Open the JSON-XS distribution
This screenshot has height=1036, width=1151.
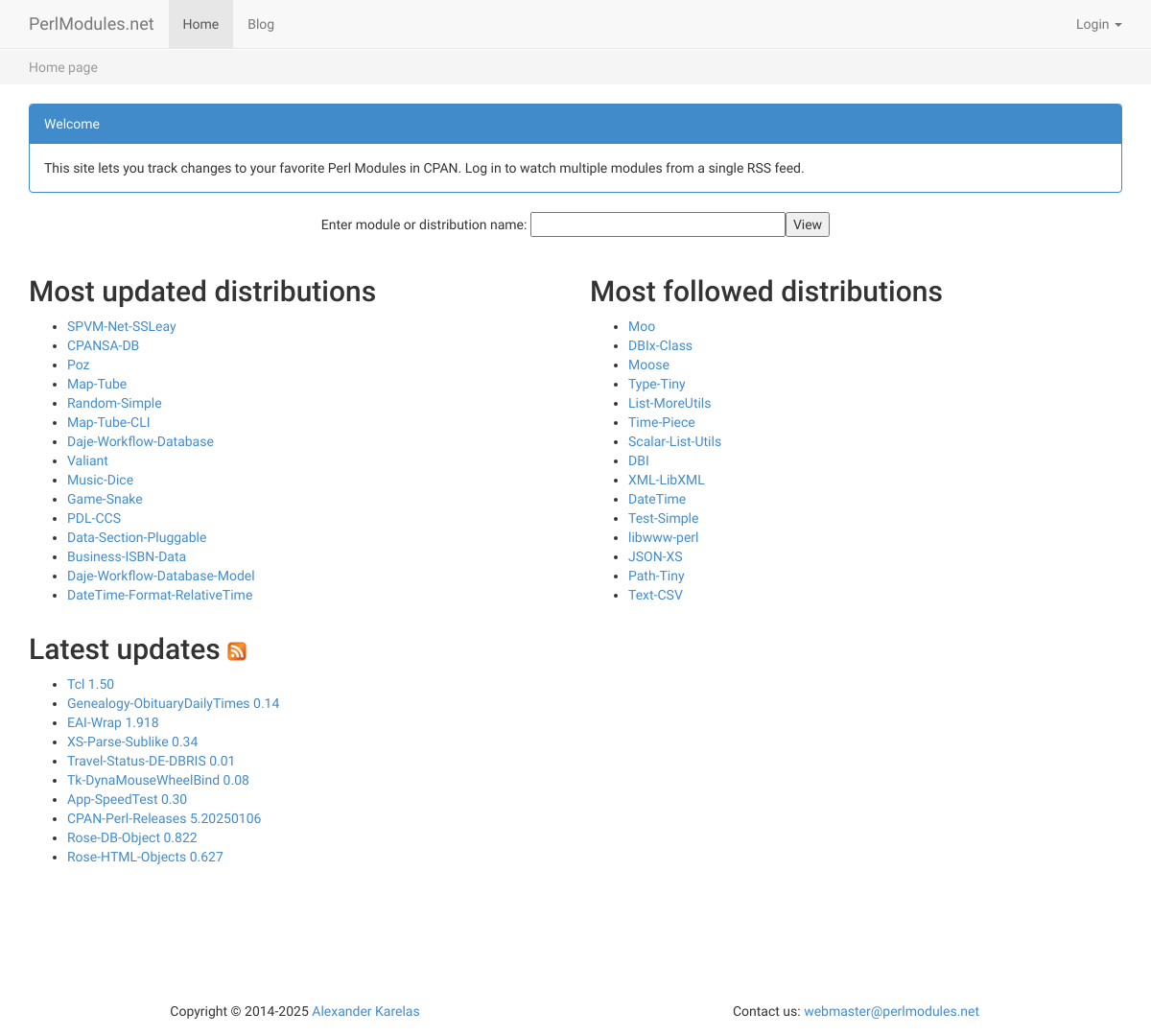pyautogui.click(x=655, y=556)
